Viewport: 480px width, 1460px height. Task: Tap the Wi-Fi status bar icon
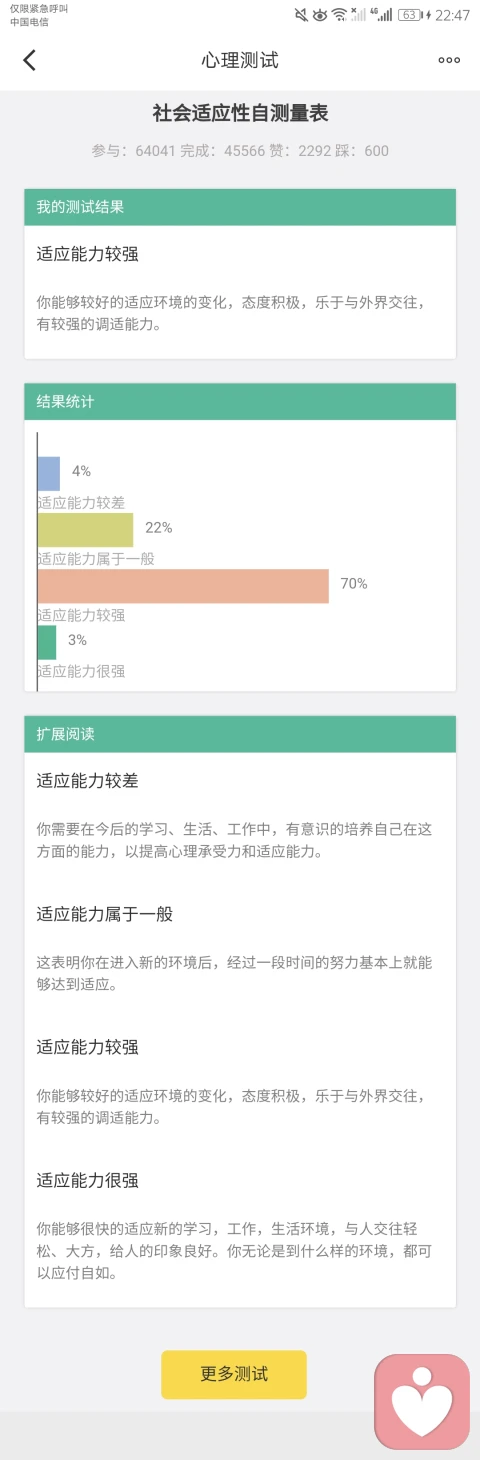pos(339,15)
